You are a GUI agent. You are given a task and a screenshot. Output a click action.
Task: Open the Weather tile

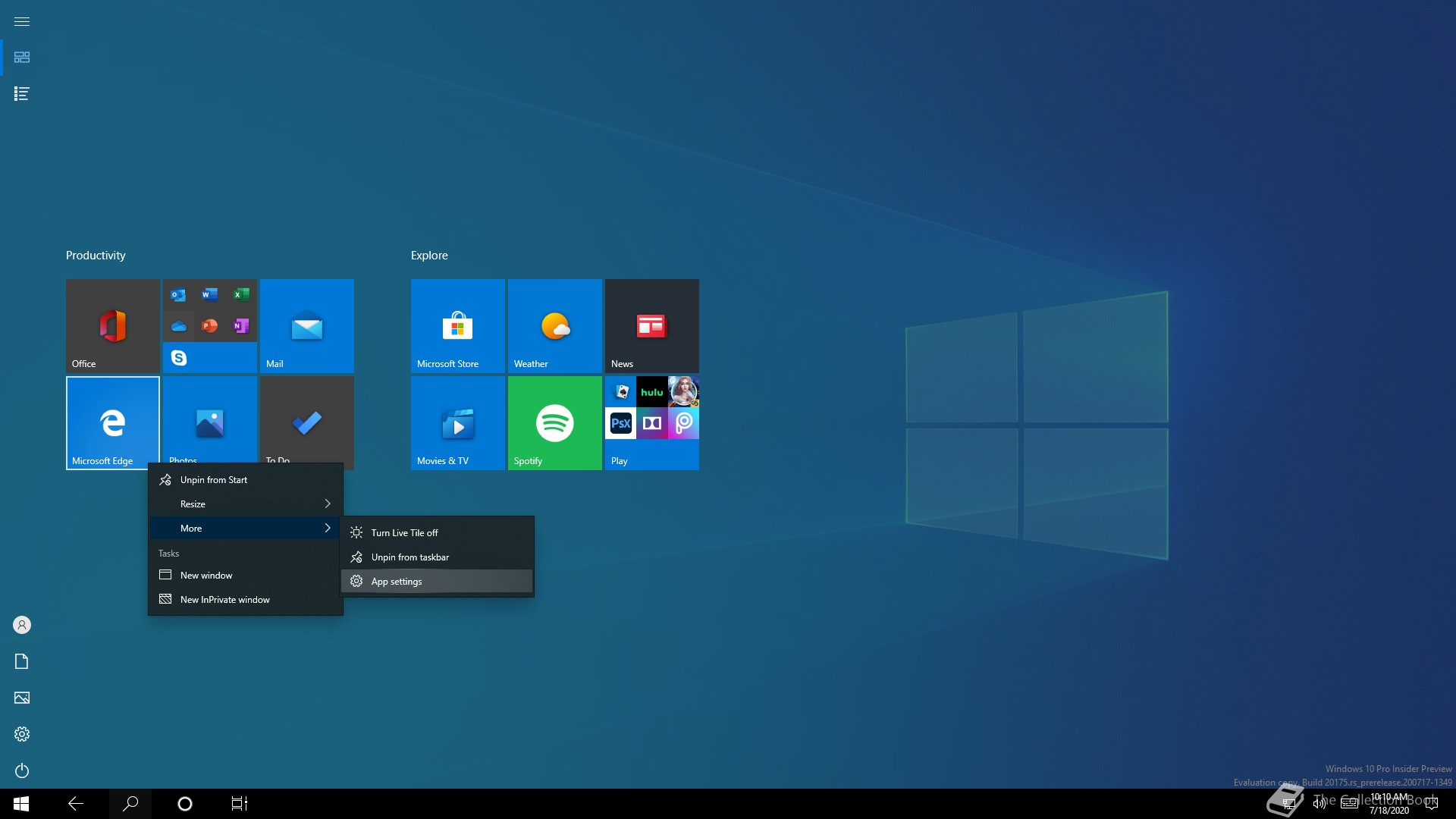(554, 325)
